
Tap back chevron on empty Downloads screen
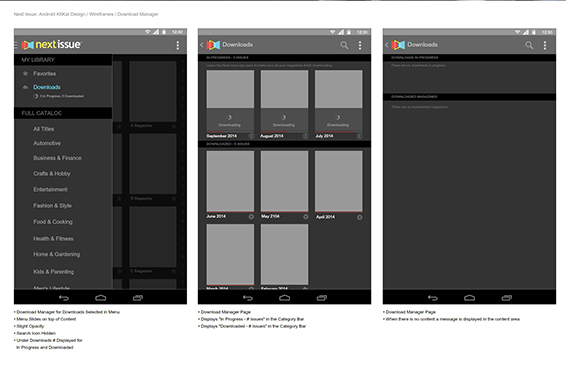pos(387,45)
